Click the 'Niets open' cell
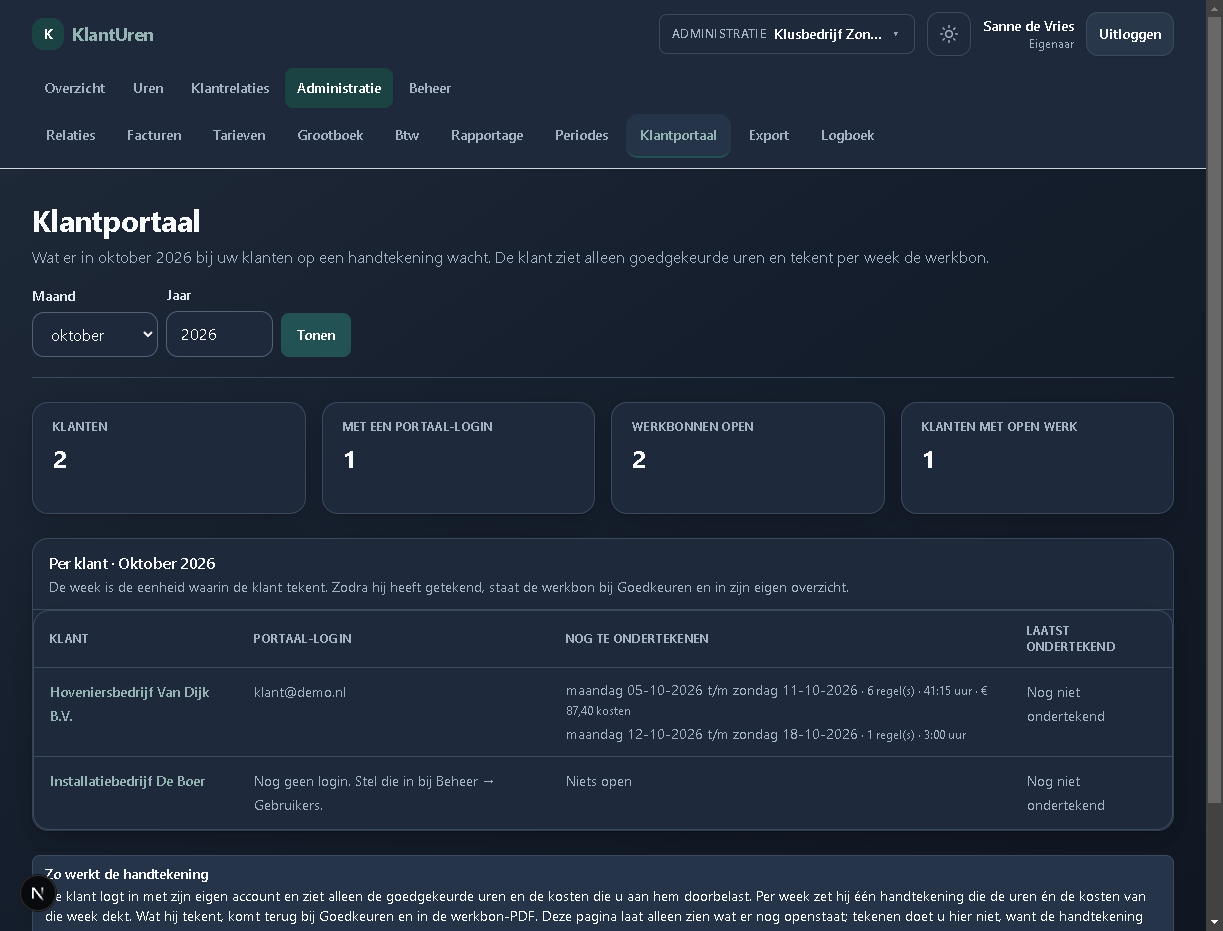The width and height of the screenshot is (1223, 931). [599, 781]
